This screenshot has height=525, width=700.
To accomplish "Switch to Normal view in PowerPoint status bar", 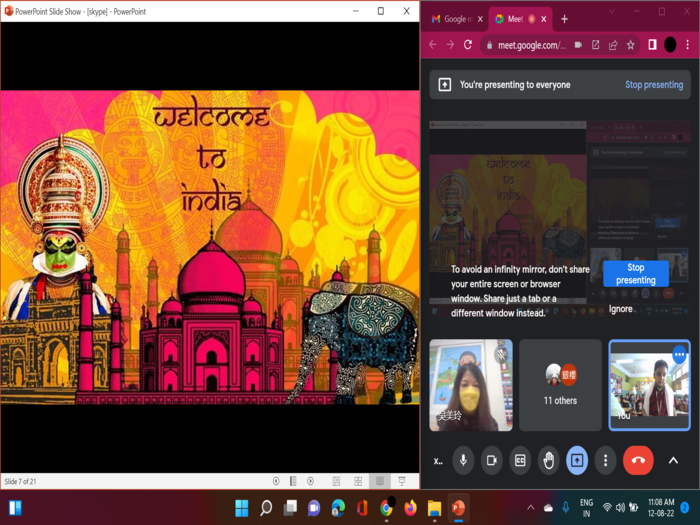I will tap(336, 481).
